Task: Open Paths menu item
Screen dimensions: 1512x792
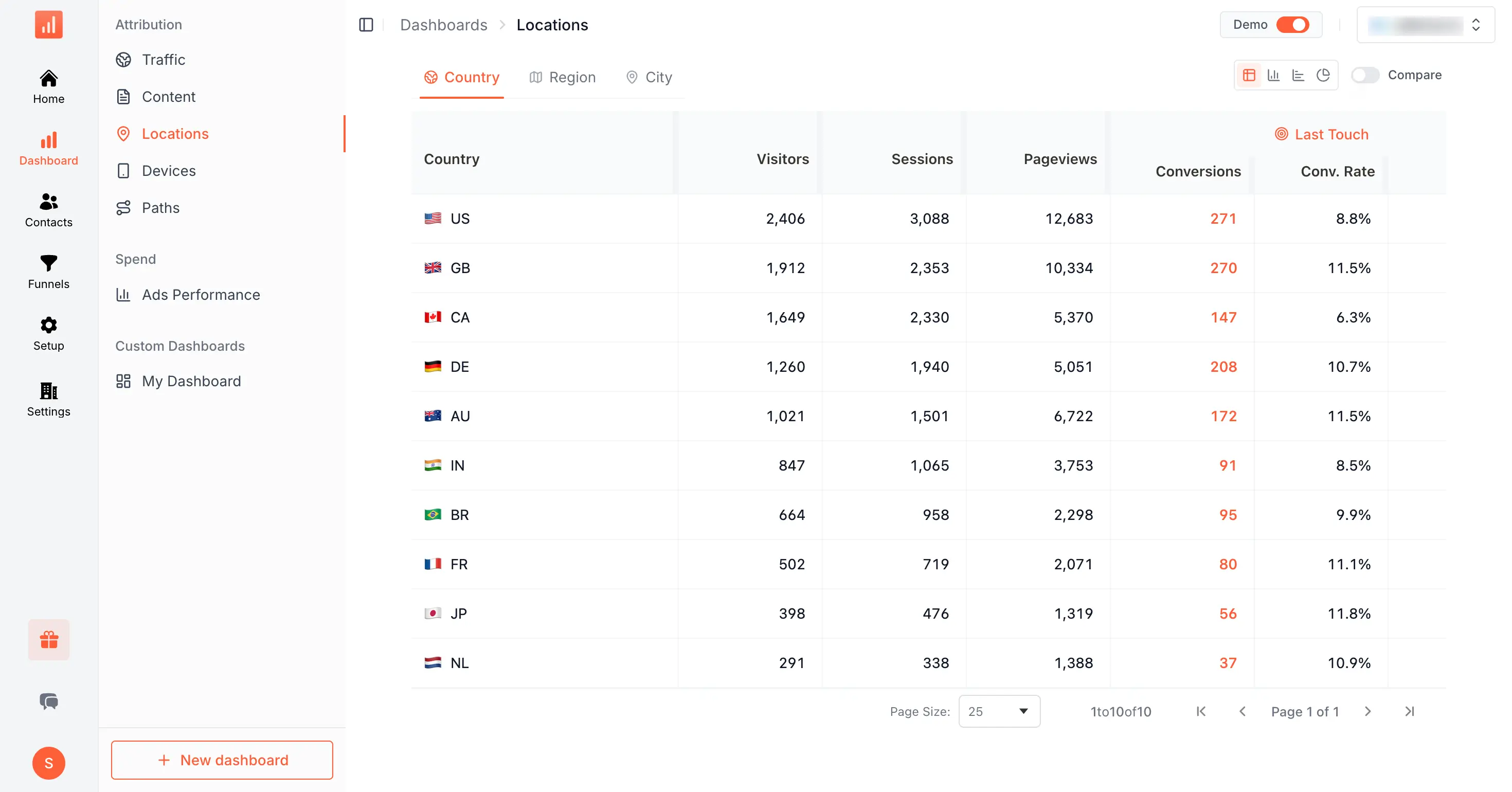Action: tap(222, 208)
